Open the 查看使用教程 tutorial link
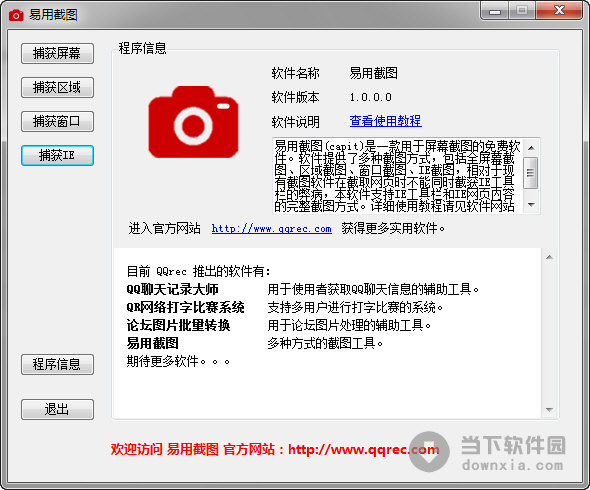Image resolution: width=590 pixels, height=490 pixels. click(x=385, y=121)
